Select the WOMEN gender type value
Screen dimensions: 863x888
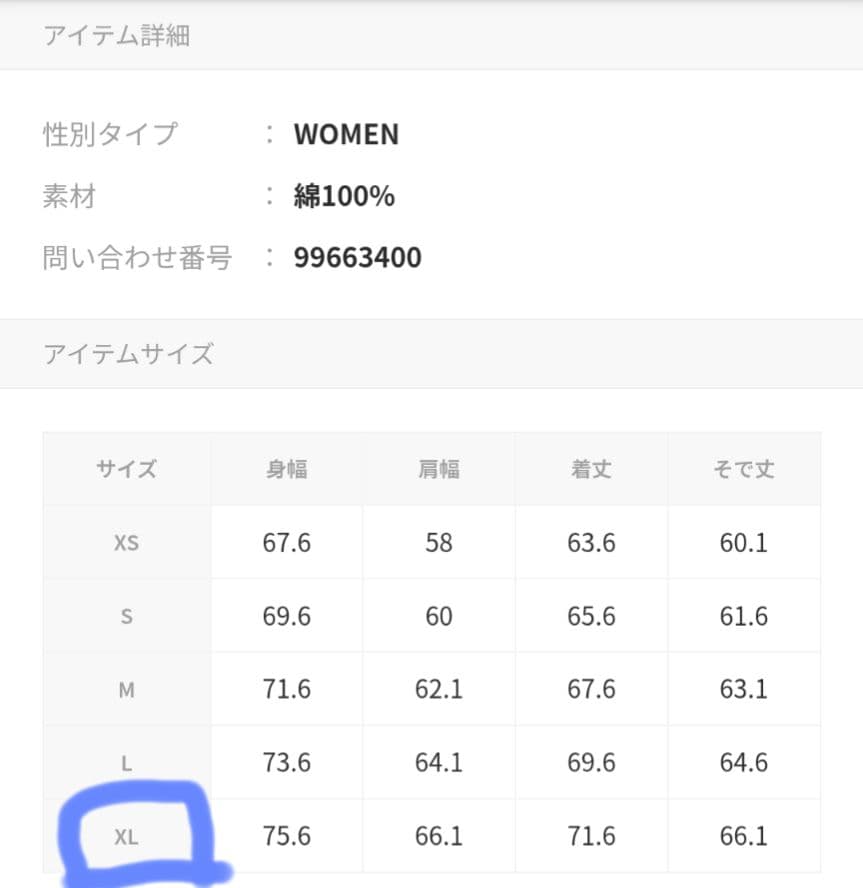pyautogui.click(x=346, y=134)
